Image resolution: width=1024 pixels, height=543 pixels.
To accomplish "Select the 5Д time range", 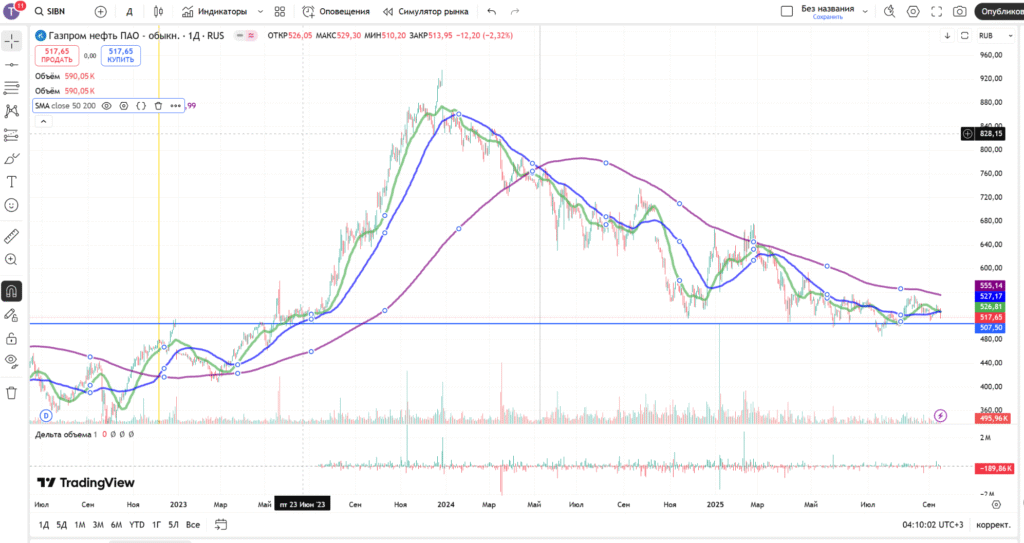I will click(x=61, y=525).
